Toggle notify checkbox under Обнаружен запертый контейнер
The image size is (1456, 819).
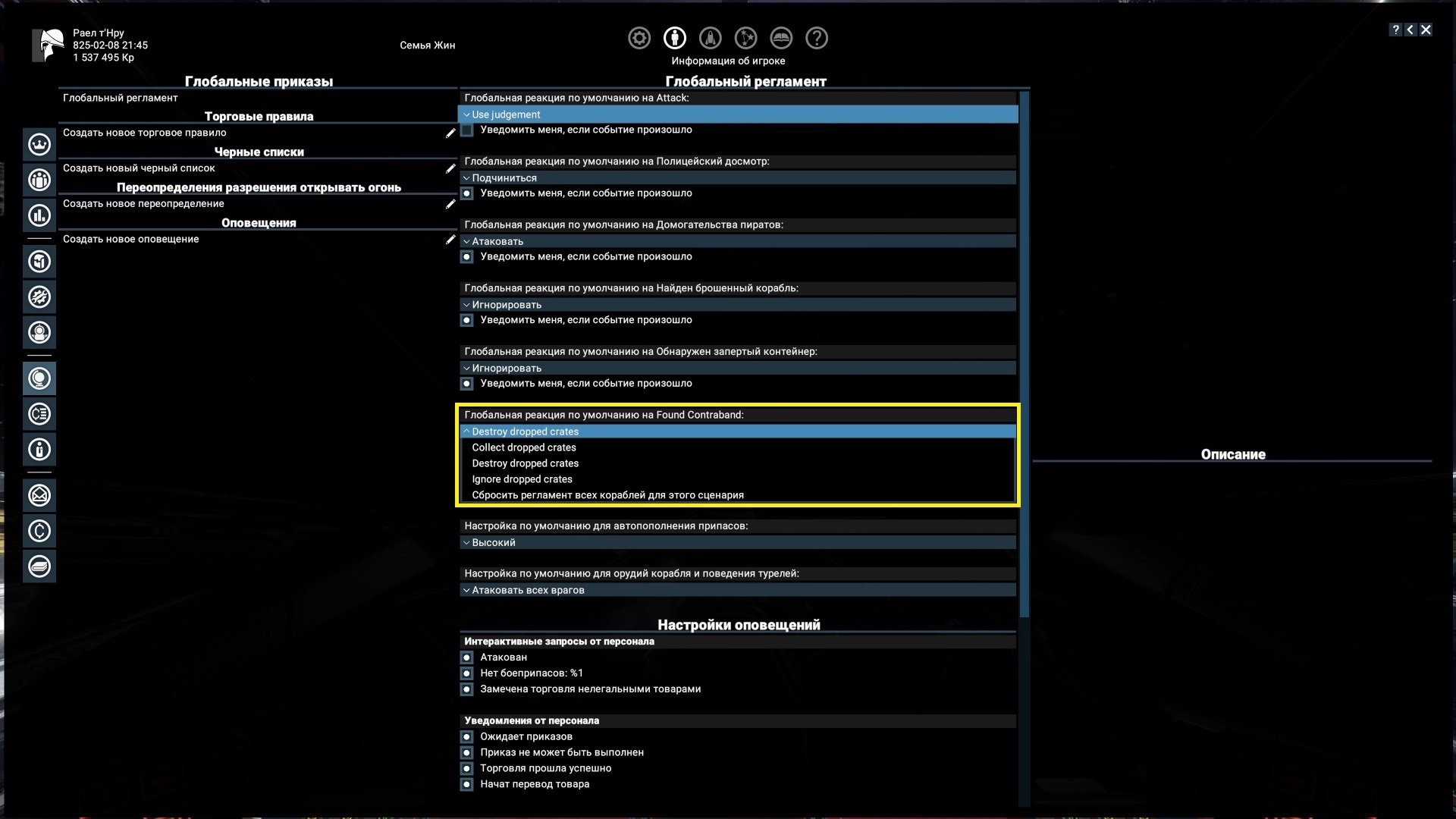click(x=467, y=384)
